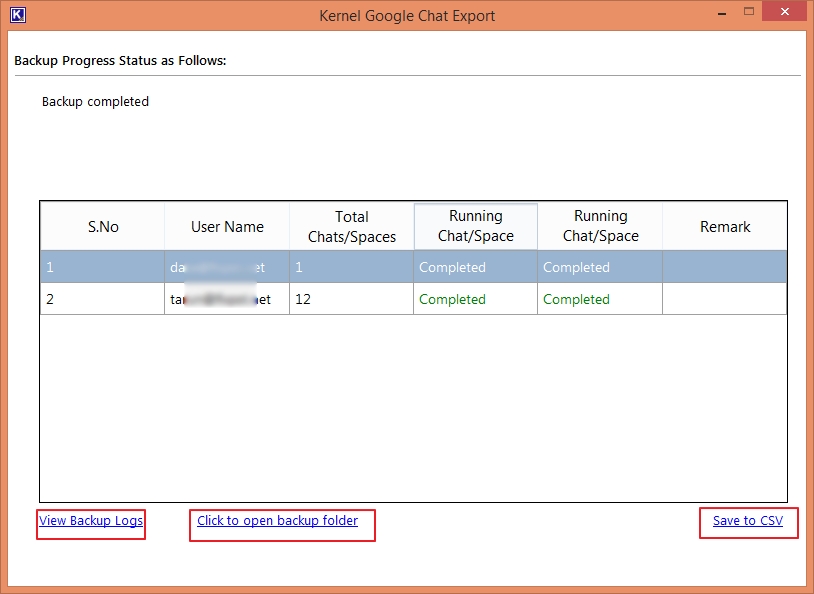814x594 pixels.
Task: Select row with serial number 1
Action: (x=413, y=267)
